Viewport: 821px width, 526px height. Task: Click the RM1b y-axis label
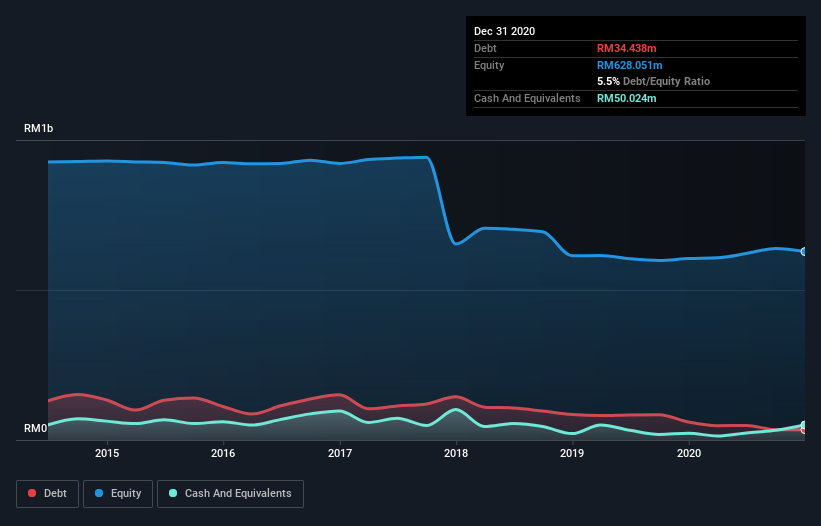click(38, 128)
